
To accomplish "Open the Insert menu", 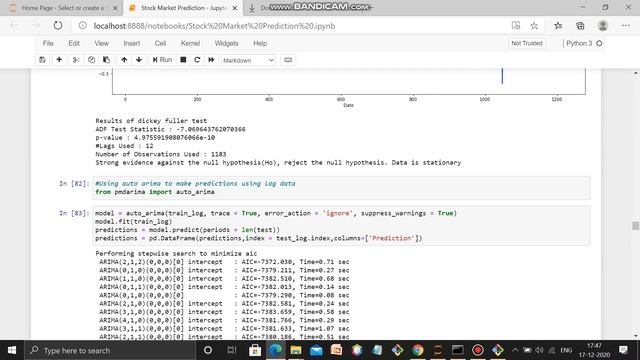I will point(131,43).
